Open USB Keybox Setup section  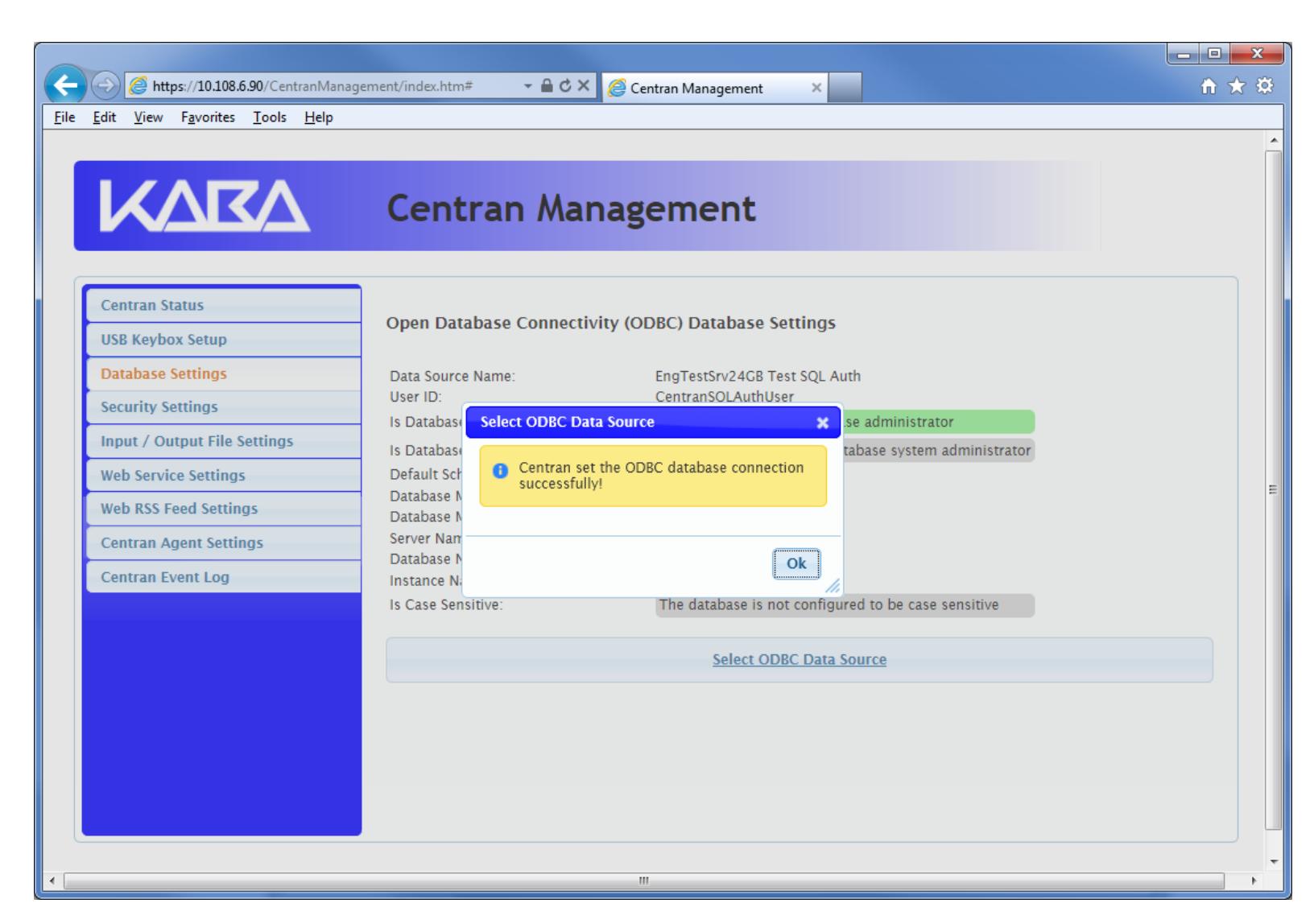pos(223,339)
